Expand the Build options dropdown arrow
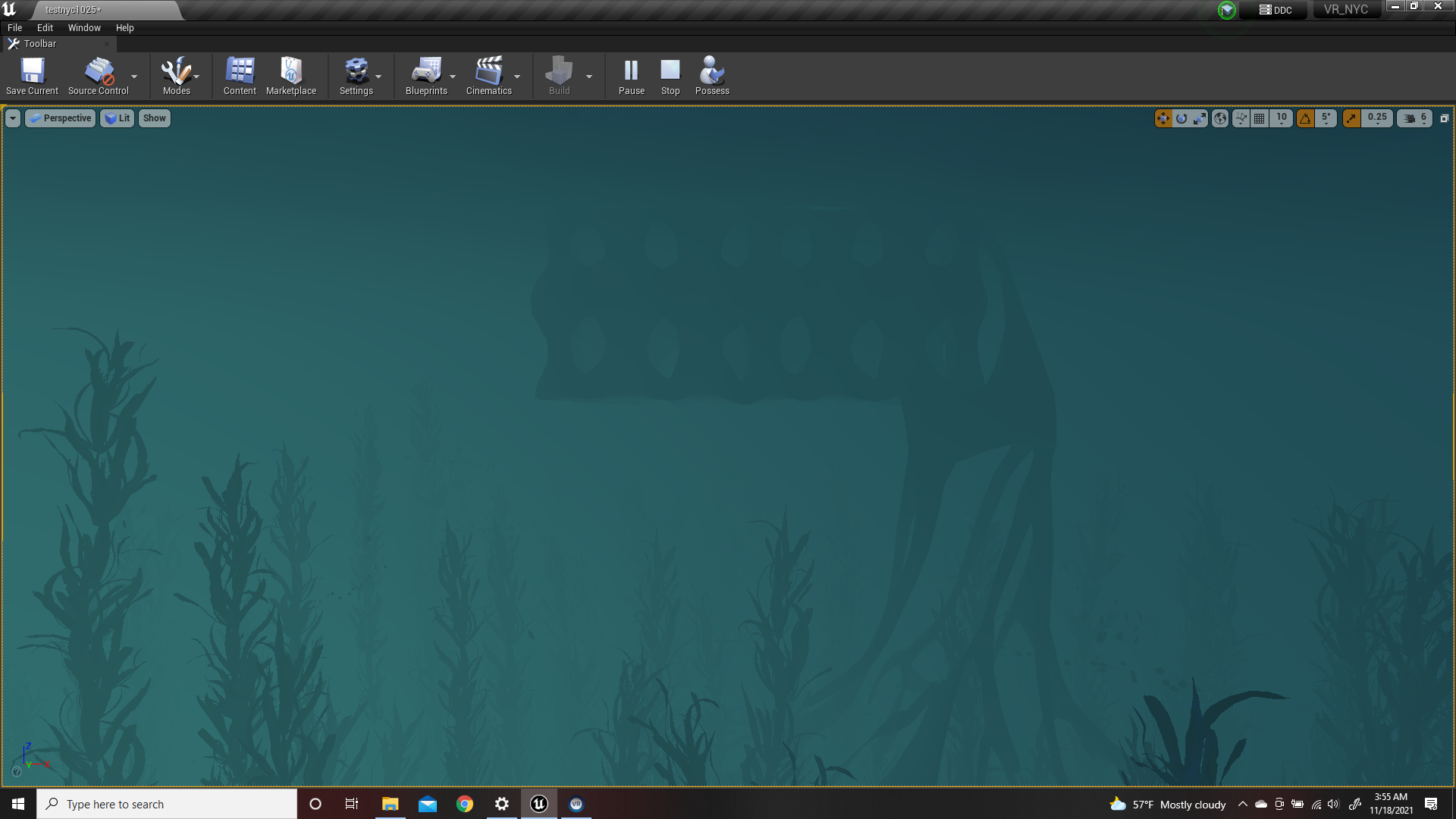The image size is (1456, 819). click(589, 76)
